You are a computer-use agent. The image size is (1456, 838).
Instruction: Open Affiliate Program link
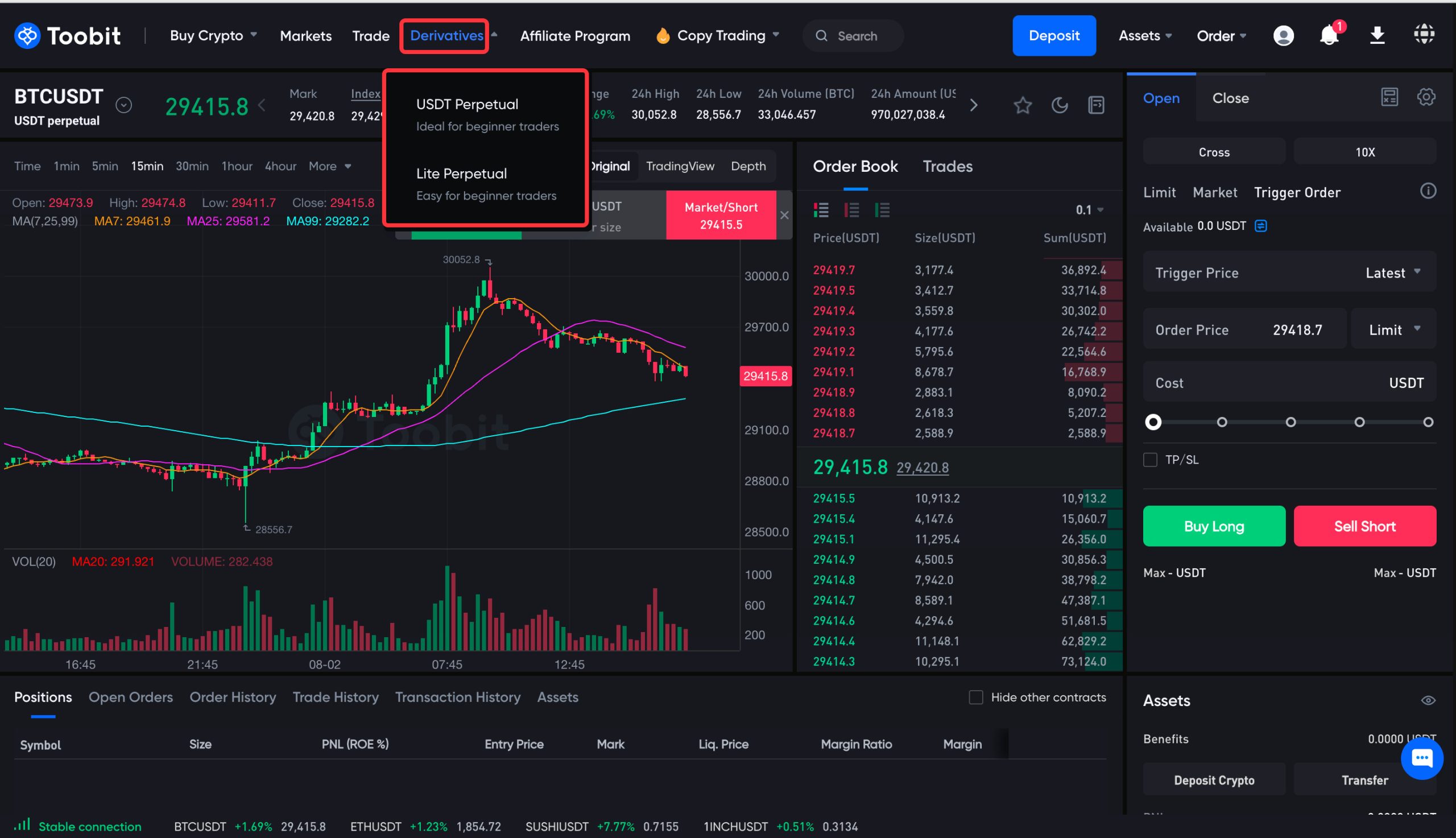(x=575, y=36)
